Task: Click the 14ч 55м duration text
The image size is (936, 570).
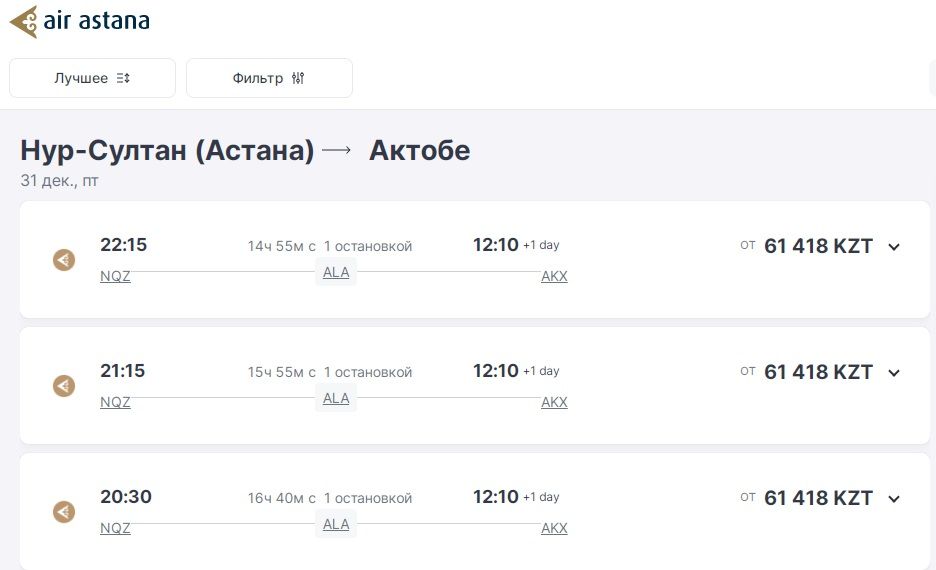Action: [x=282, y=247]
